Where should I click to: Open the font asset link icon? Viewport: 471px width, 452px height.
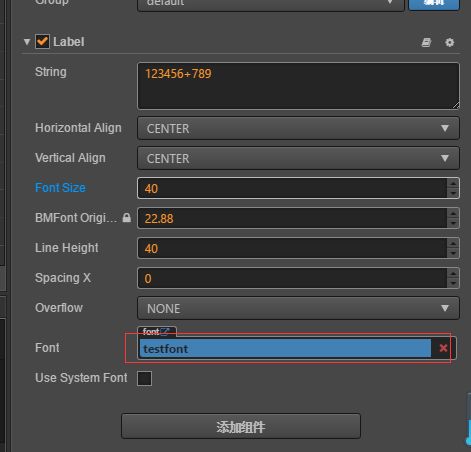[165, 331]
